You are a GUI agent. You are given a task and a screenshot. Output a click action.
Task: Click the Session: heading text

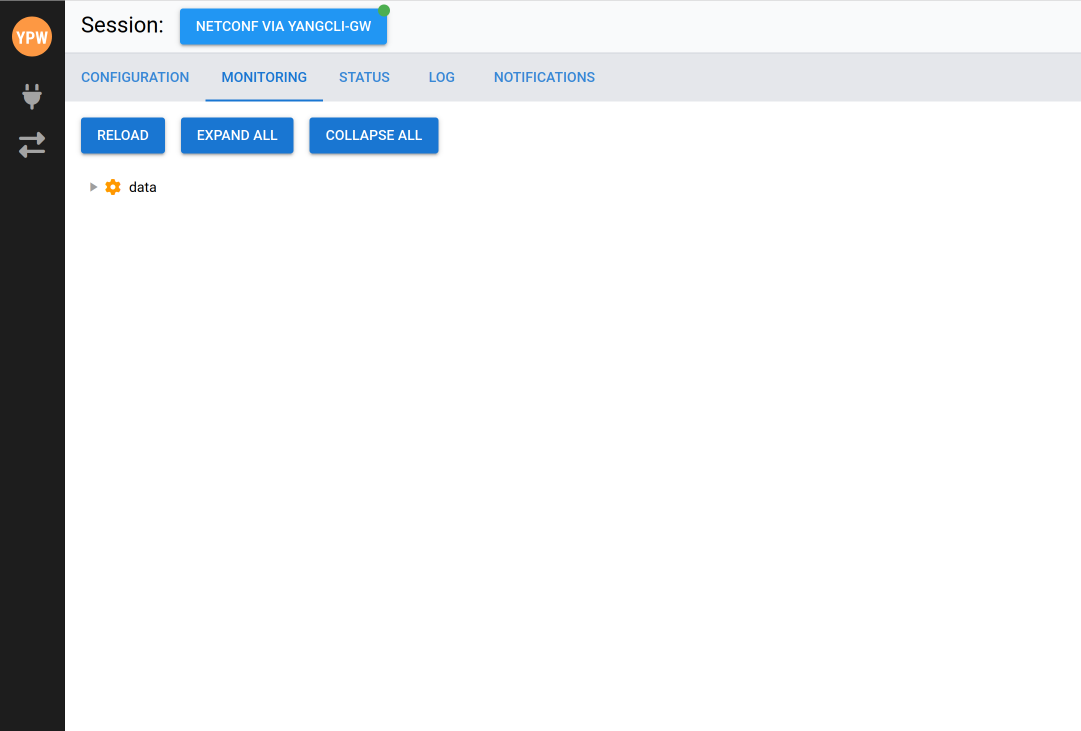tap(122, 26)
